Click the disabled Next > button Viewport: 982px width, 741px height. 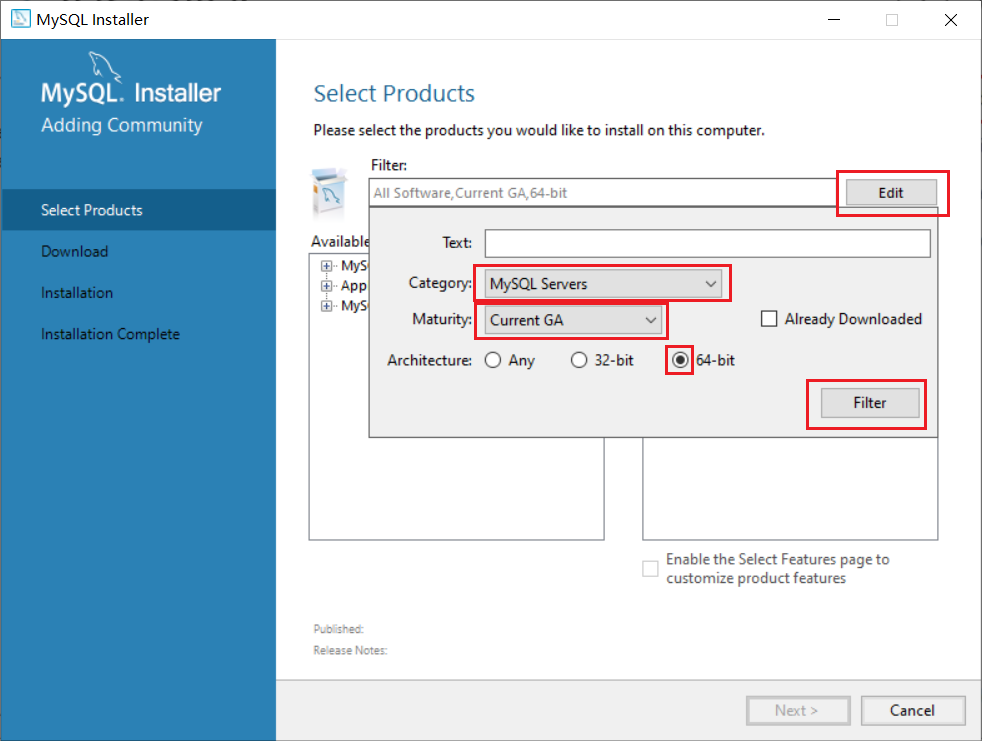pos(798,710)
